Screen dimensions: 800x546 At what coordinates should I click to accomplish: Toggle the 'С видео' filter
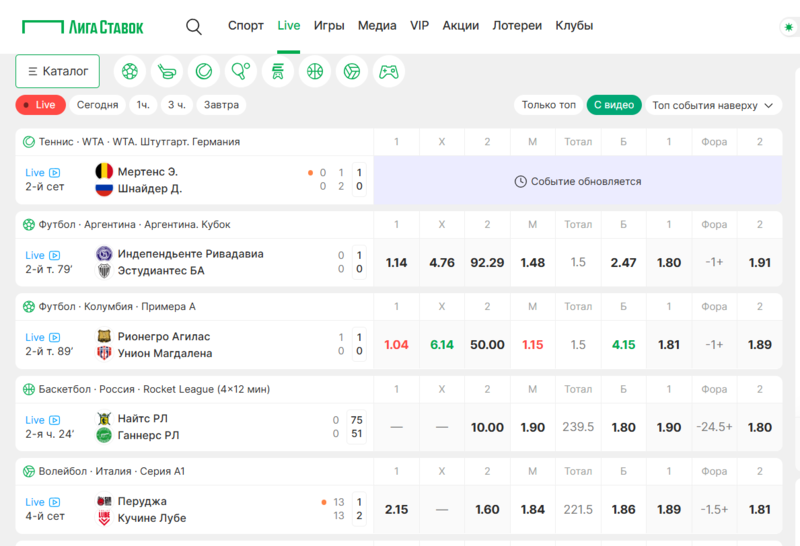[613, 105]
